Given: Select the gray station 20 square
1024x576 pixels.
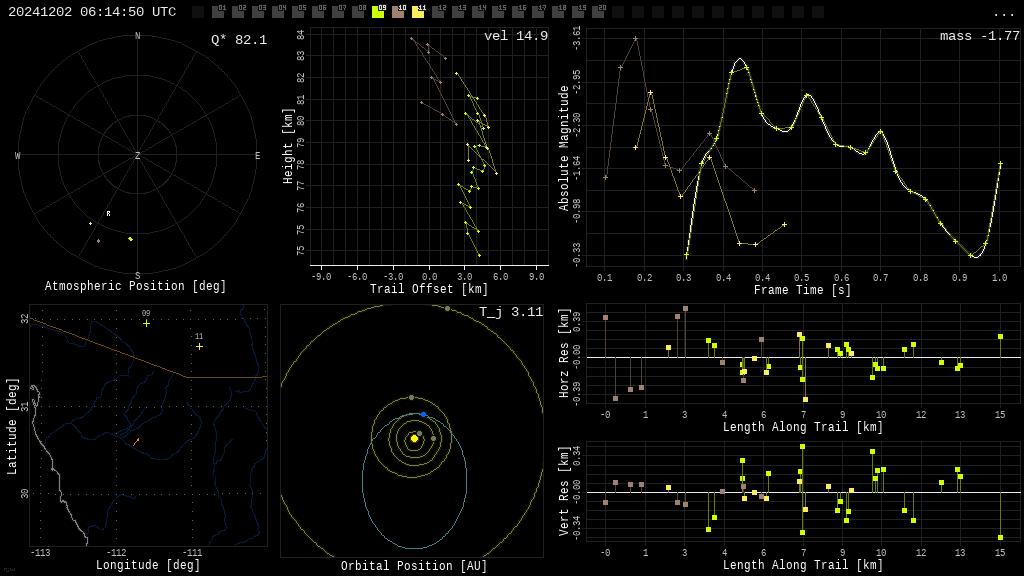Looking at the screenshot, I should (598, 12).
